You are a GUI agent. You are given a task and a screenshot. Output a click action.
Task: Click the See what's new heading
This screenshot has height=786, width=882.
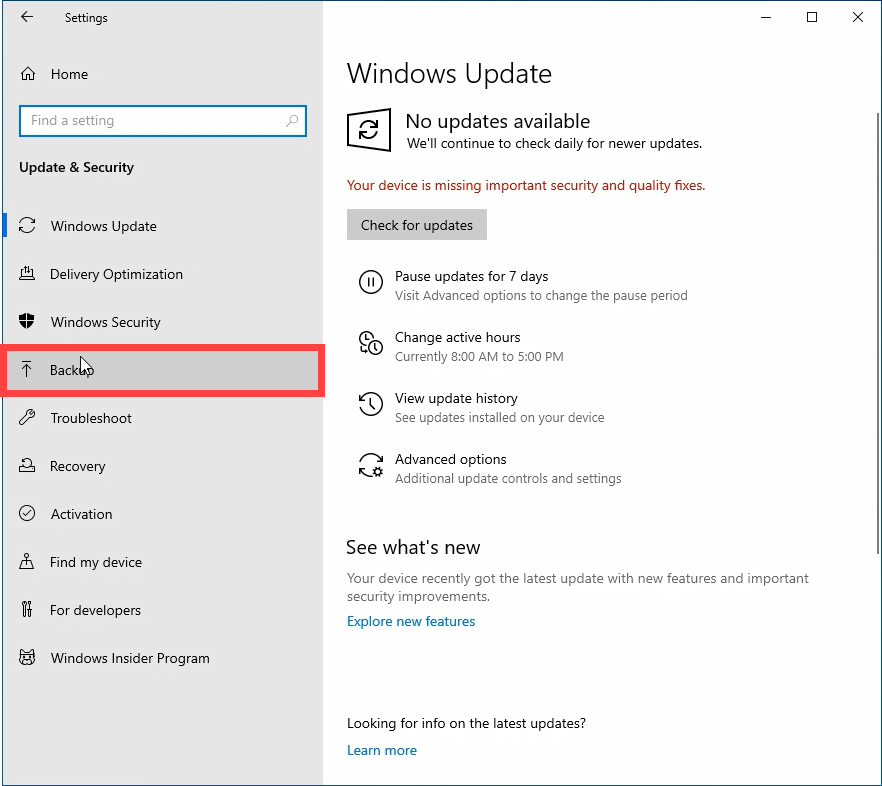coord(413,547)
